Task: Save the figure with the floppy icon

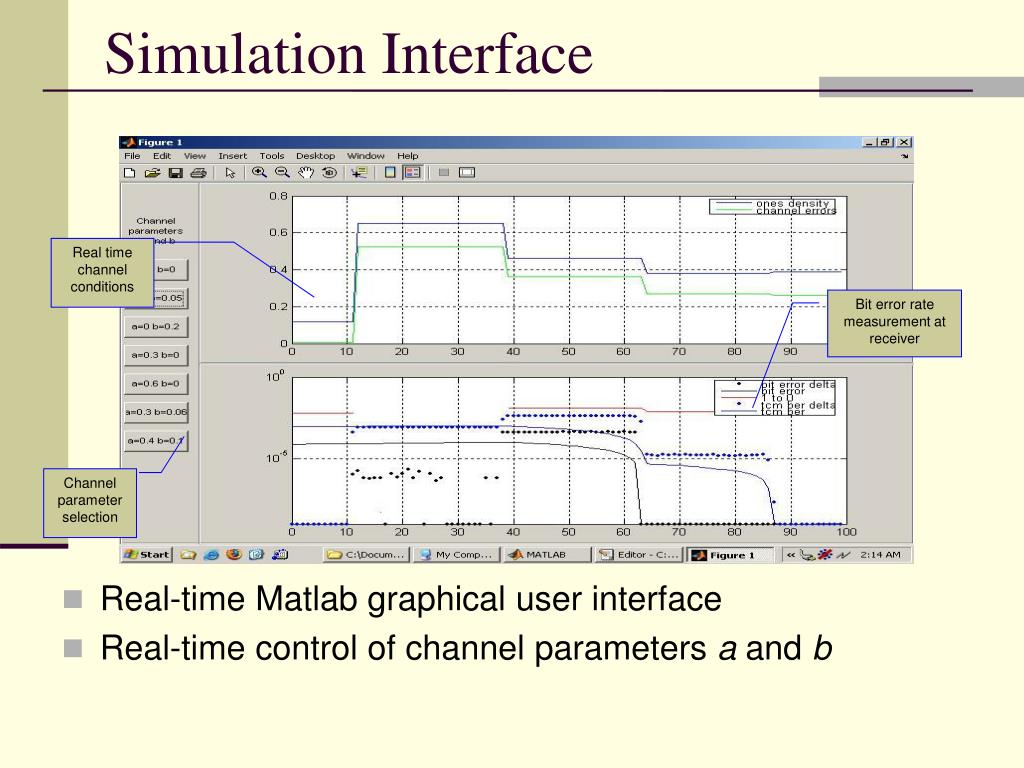Action: pos(175,173)
